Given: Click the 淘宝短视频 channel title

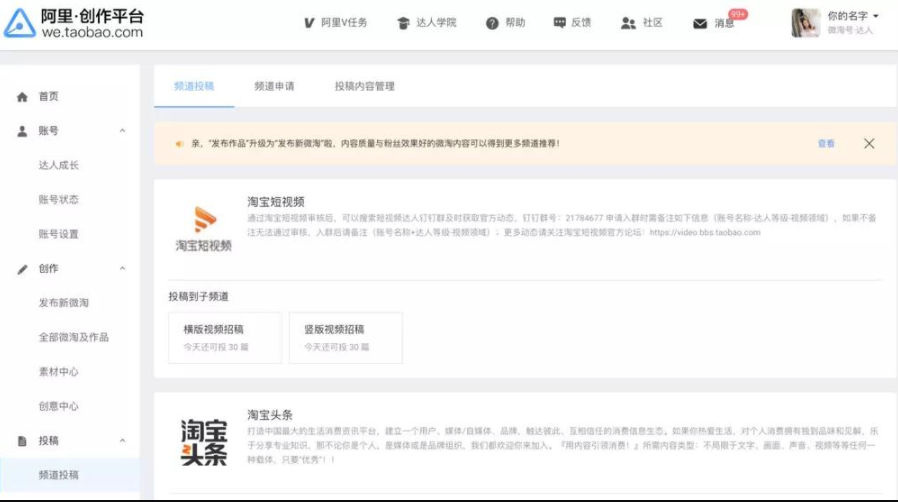Looking at the screenshot, I should 275,202.
